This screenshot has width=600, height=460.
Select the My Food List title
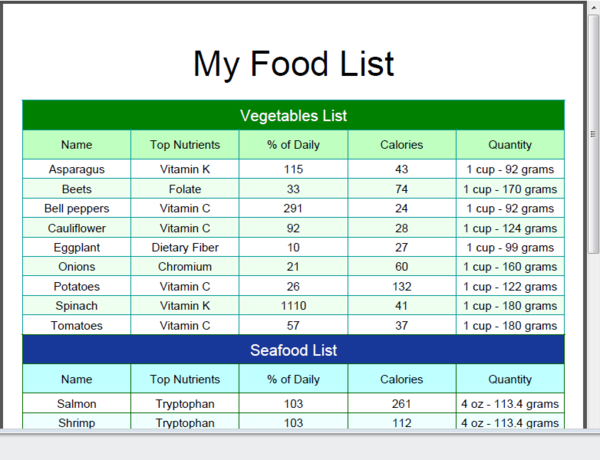point(293,64)
